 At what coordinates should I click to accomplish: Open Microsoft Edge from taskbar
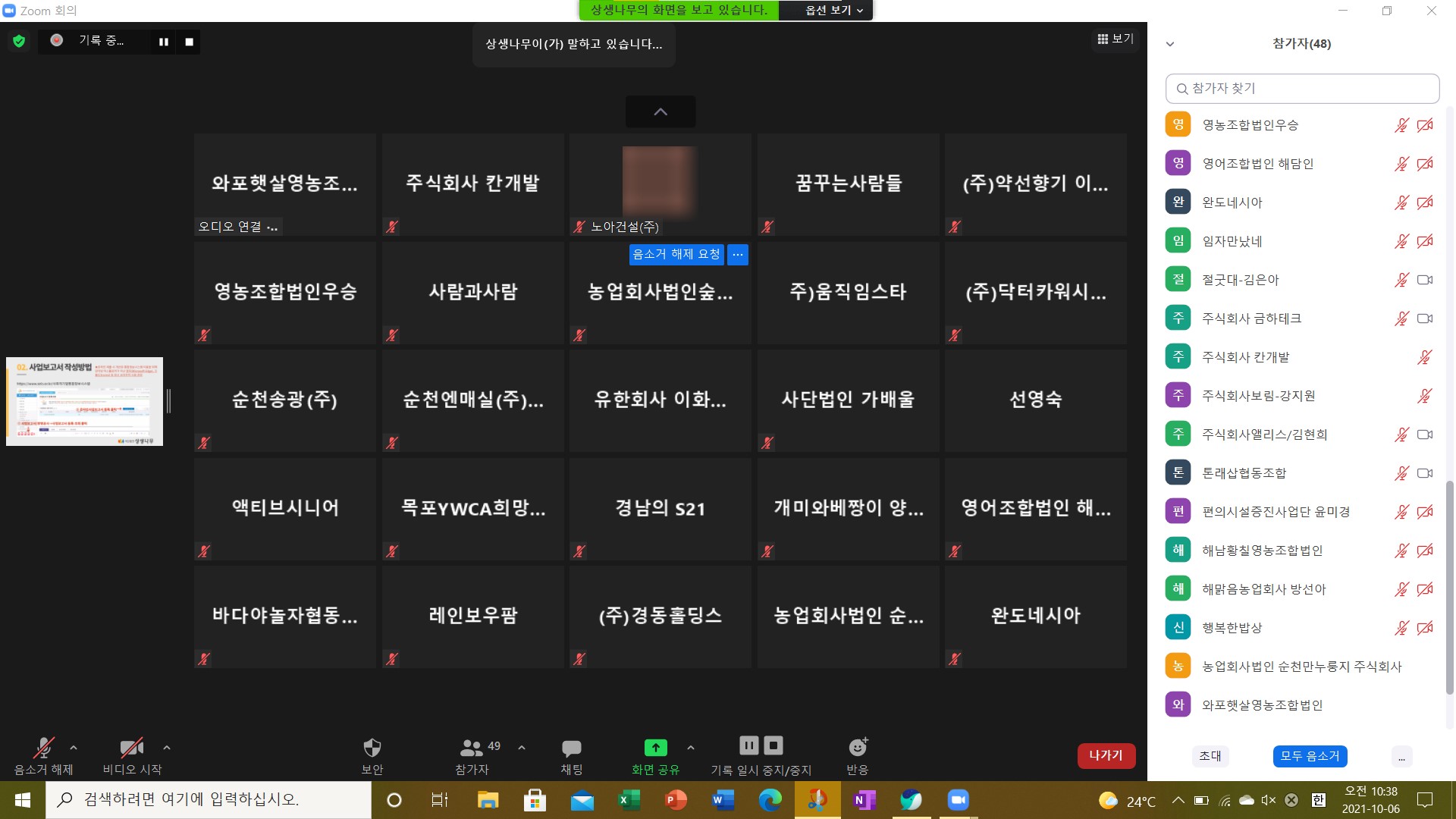point(770,800)
